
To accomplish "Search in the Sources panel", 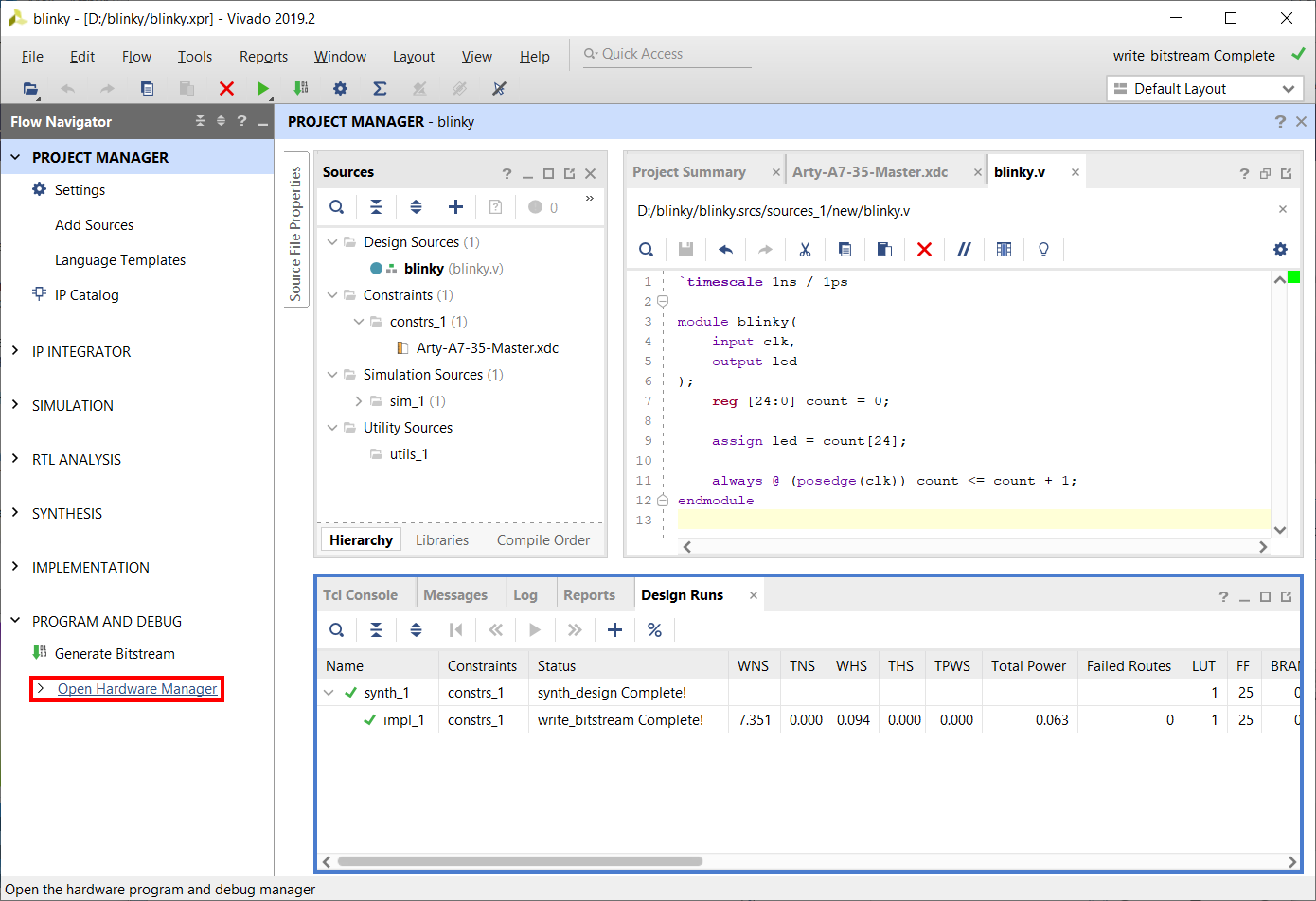I will point(337,207).
